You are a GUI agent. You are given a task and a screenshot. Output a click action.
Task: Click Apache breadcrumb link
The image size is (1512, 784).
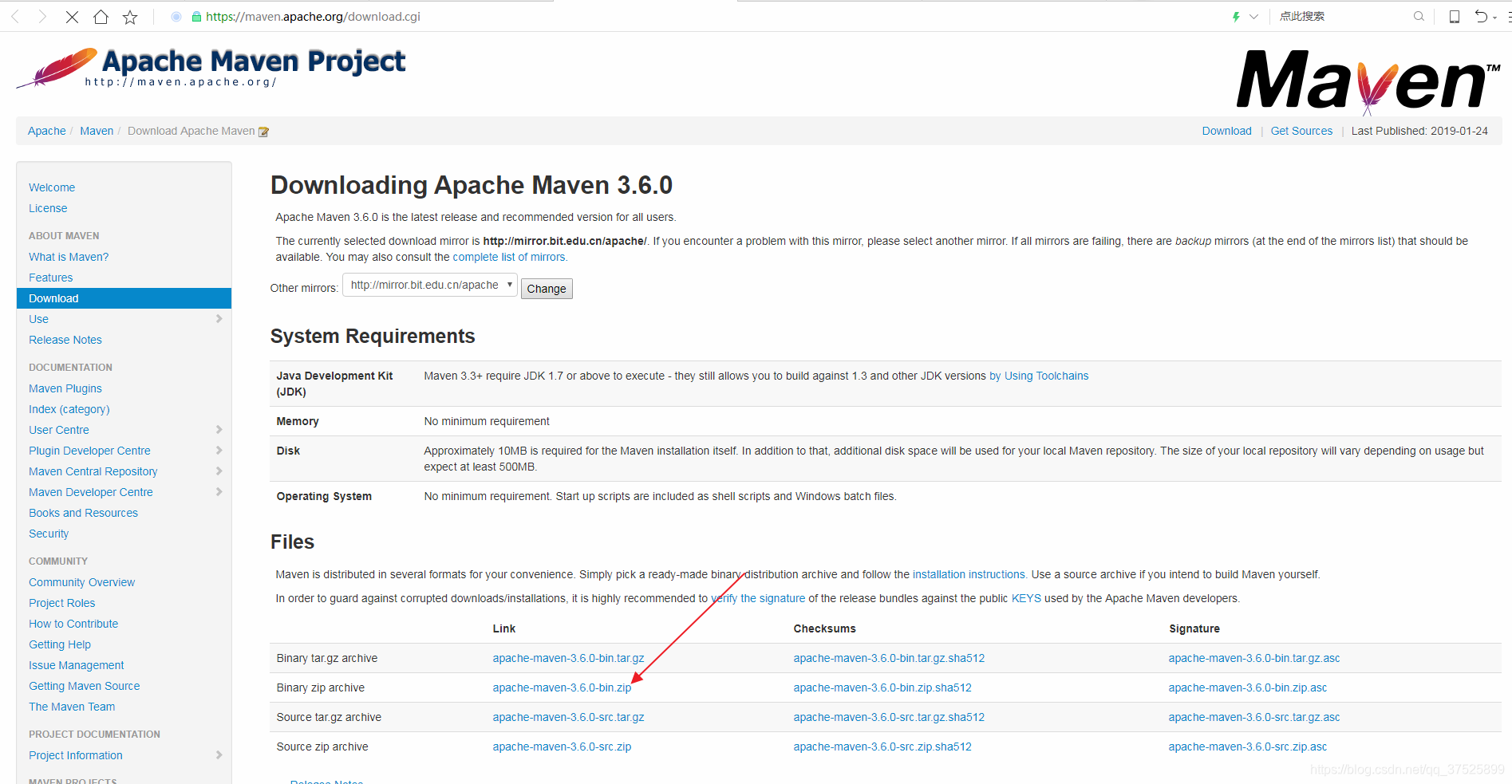(47, 131)
